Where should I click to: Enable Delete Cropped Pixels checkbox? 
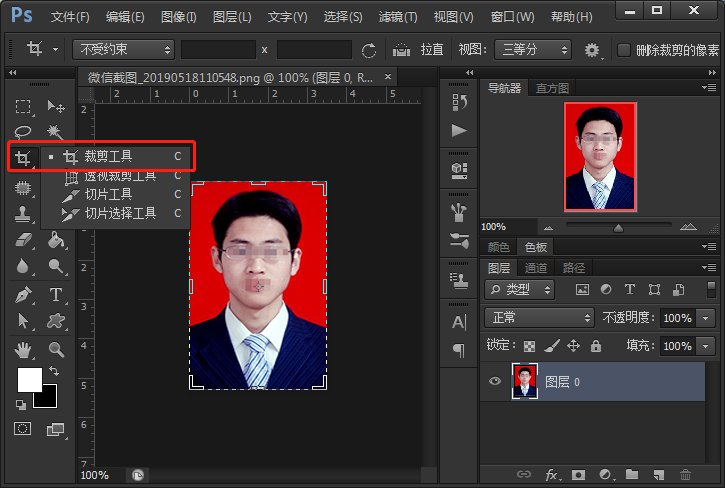click(624, 49)
